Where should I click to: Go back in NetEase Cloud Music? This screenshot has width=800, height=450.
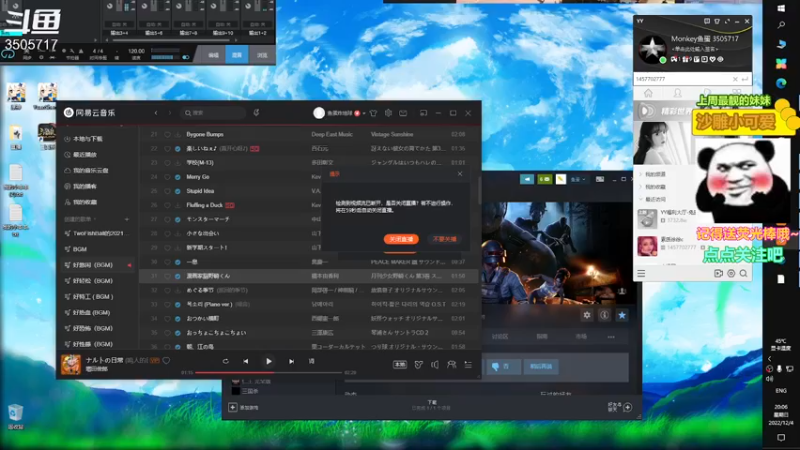click(156, 113)
